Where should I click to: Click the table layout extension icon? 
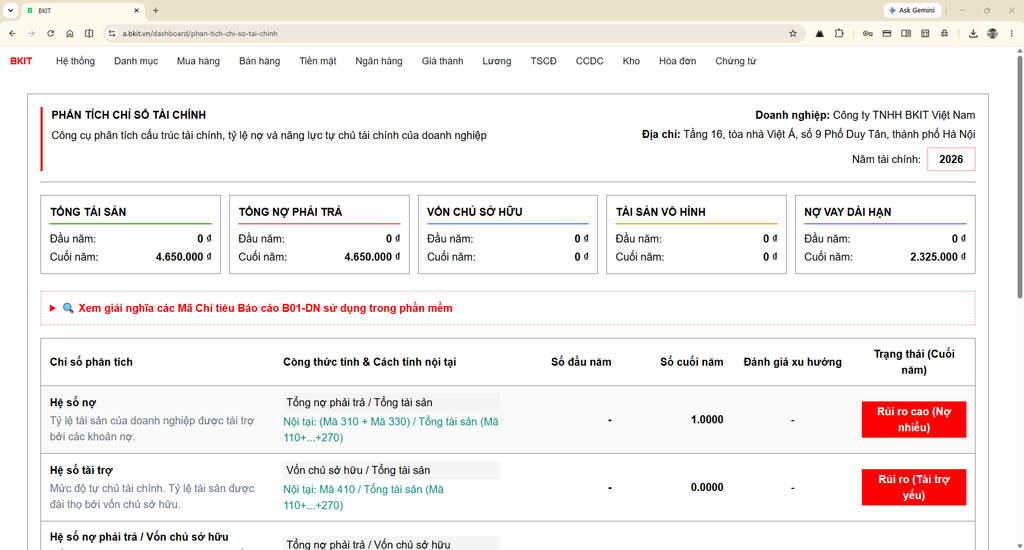pyautogui.click(x=925, y=33)
